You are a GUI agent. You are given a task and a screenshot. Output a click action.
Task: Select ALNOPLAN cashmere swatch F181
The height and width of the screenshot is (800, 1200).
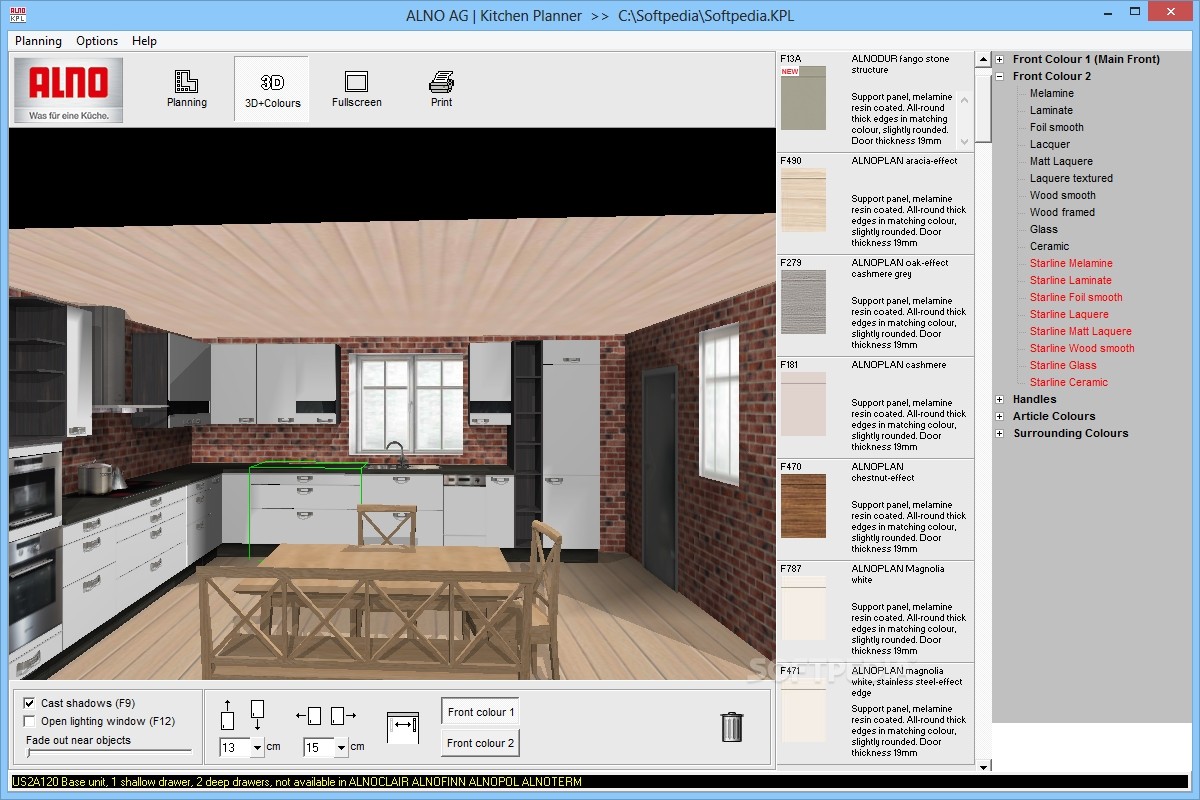tap(803, 404)
